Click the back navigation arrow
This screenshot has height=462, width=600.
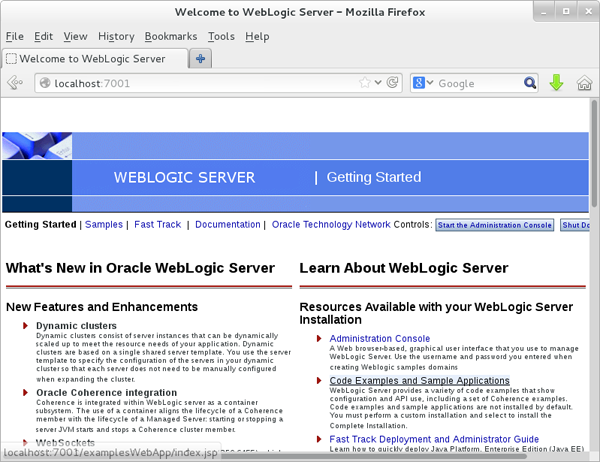click(15, 83)
